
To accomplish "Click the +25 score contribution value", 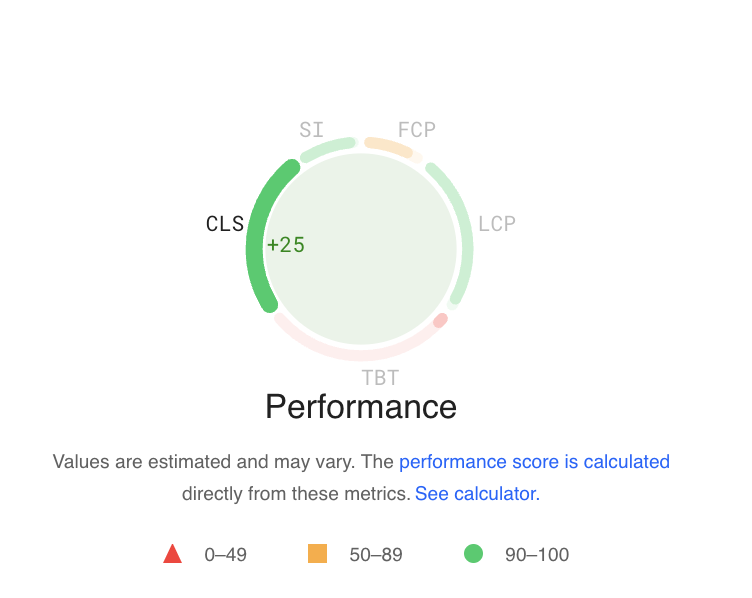I will tap(286, 245).
